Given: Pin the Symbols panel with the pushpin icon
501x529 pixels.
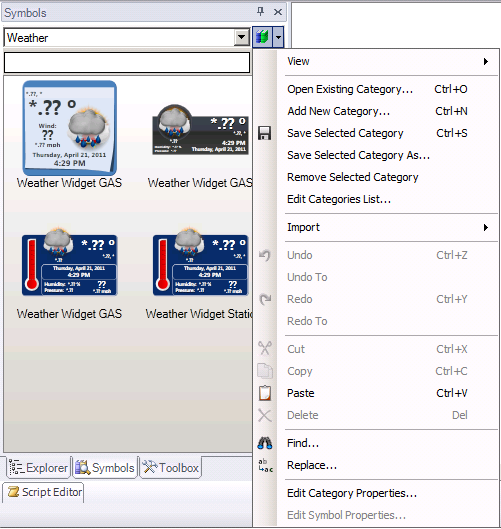Looking at the screenshot, I should coord(260,12).
